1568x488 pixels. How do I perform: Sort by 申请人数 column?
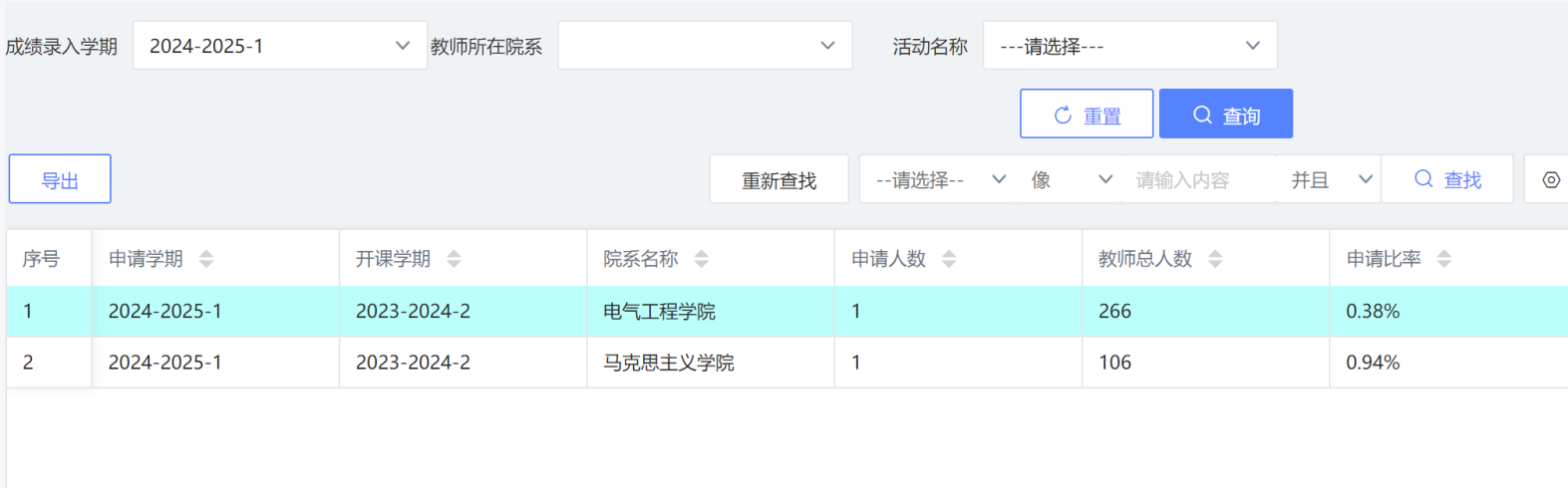[949, 259]
